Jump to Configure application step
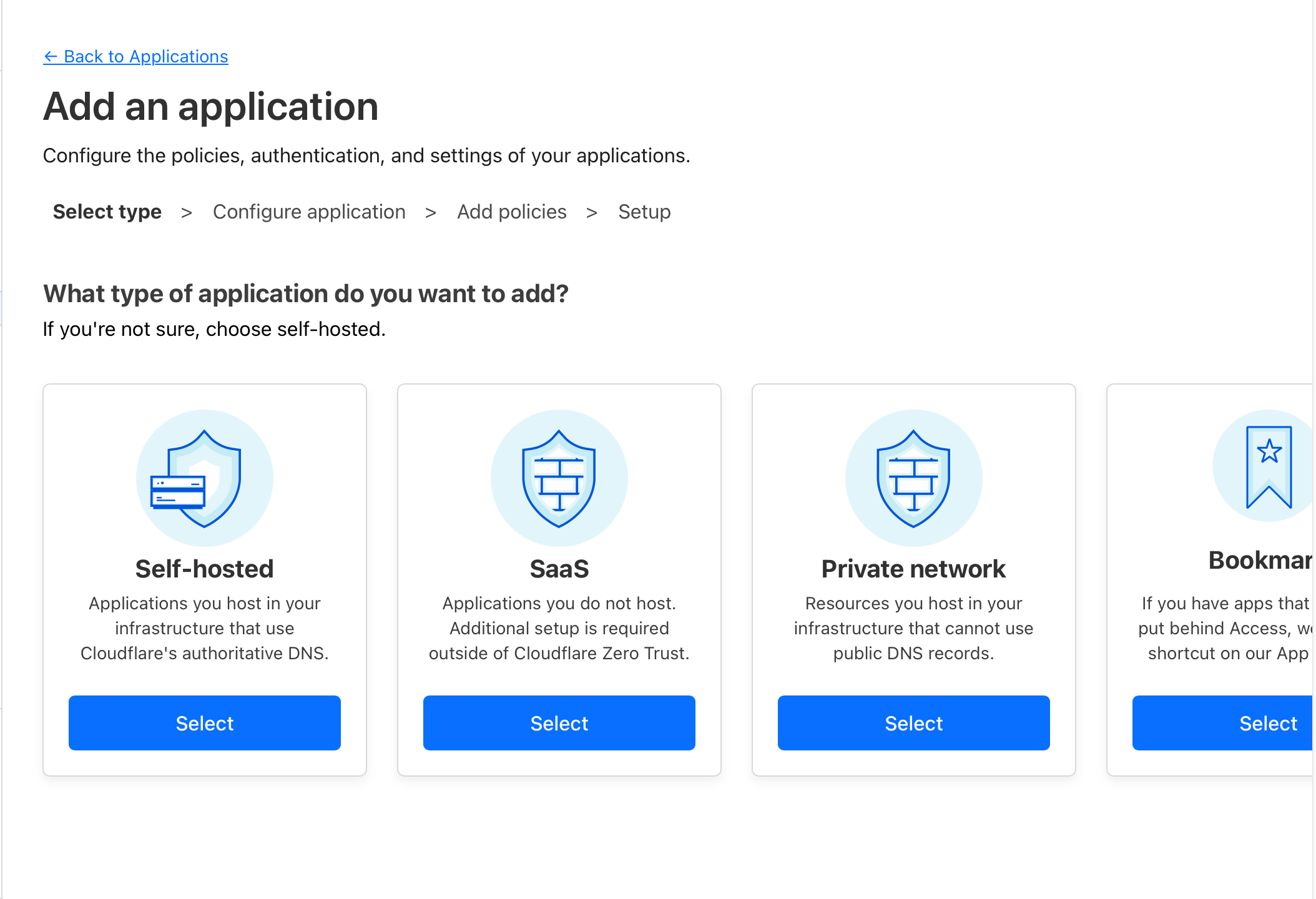The width and height of the screenshot is (1316, 899). coord(309,212)
